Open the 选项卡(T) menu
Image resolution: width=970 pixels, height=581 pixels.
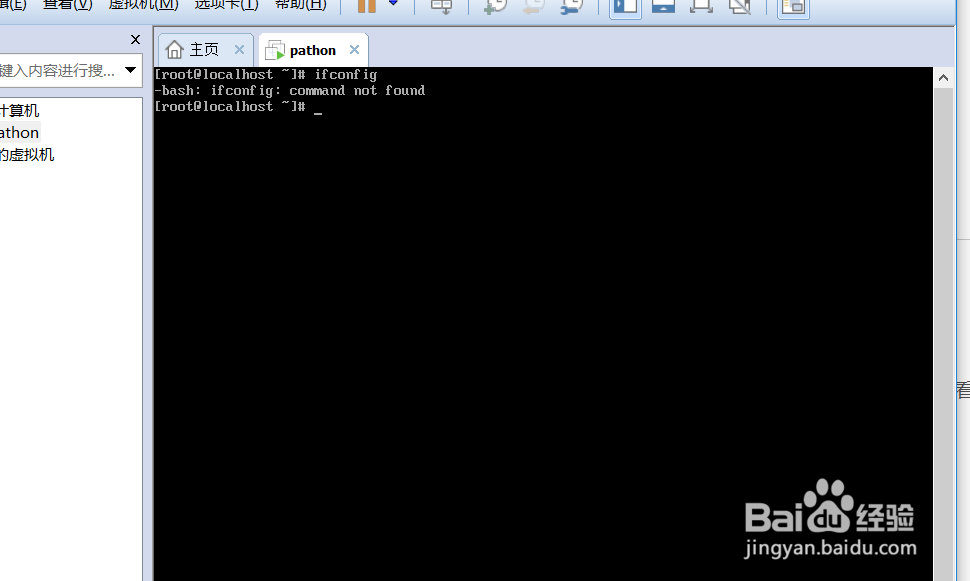tap(226, 5)
